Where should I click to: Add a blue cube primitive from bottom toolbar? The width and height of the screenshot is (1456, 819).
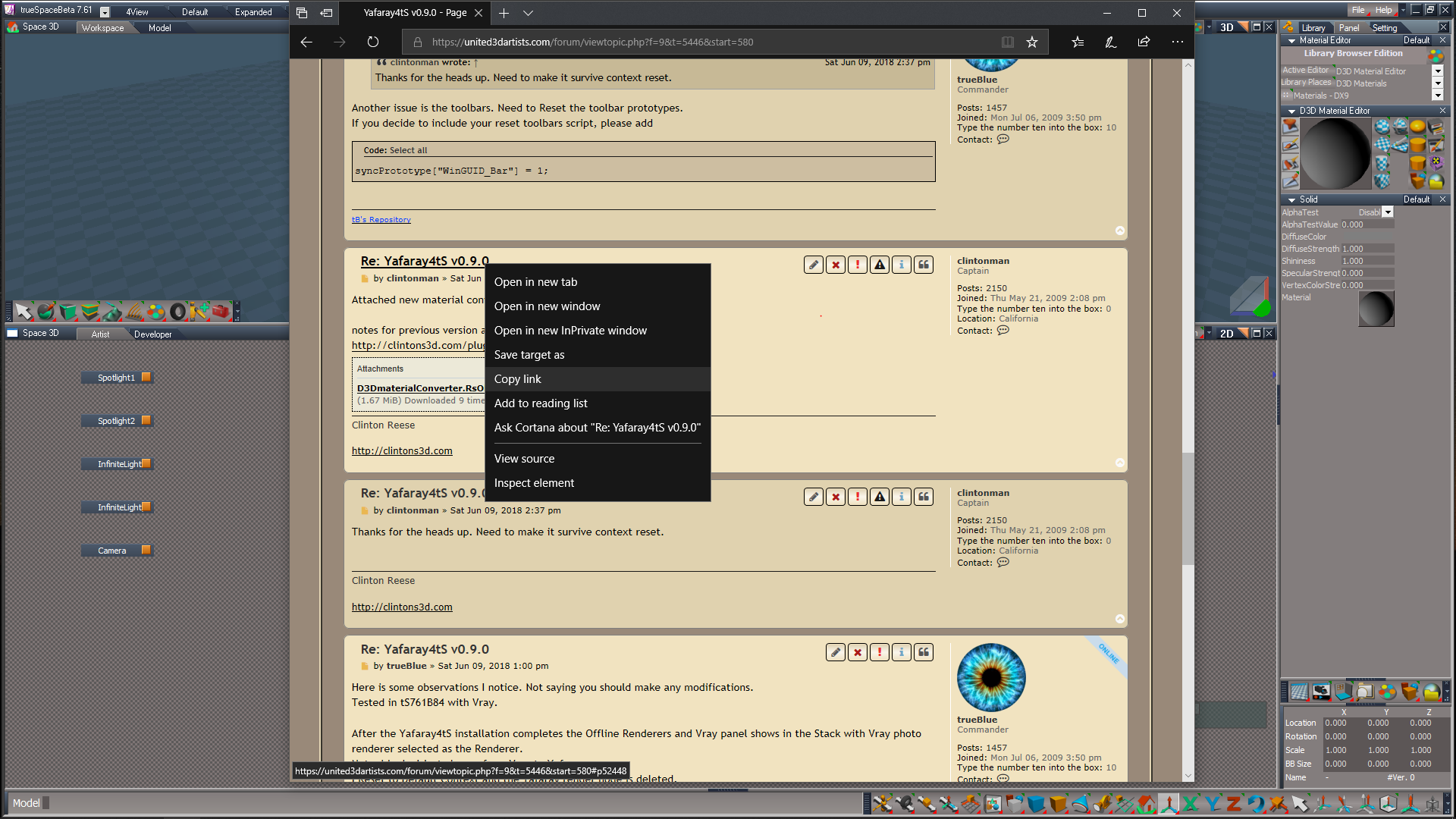click(x=1036, y=803)
